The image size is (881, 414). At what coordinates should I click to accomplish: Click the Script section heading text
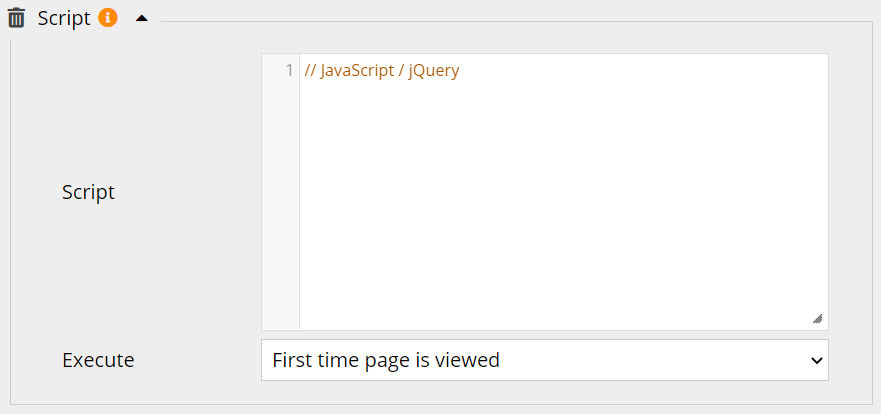[x=64, y=18]
